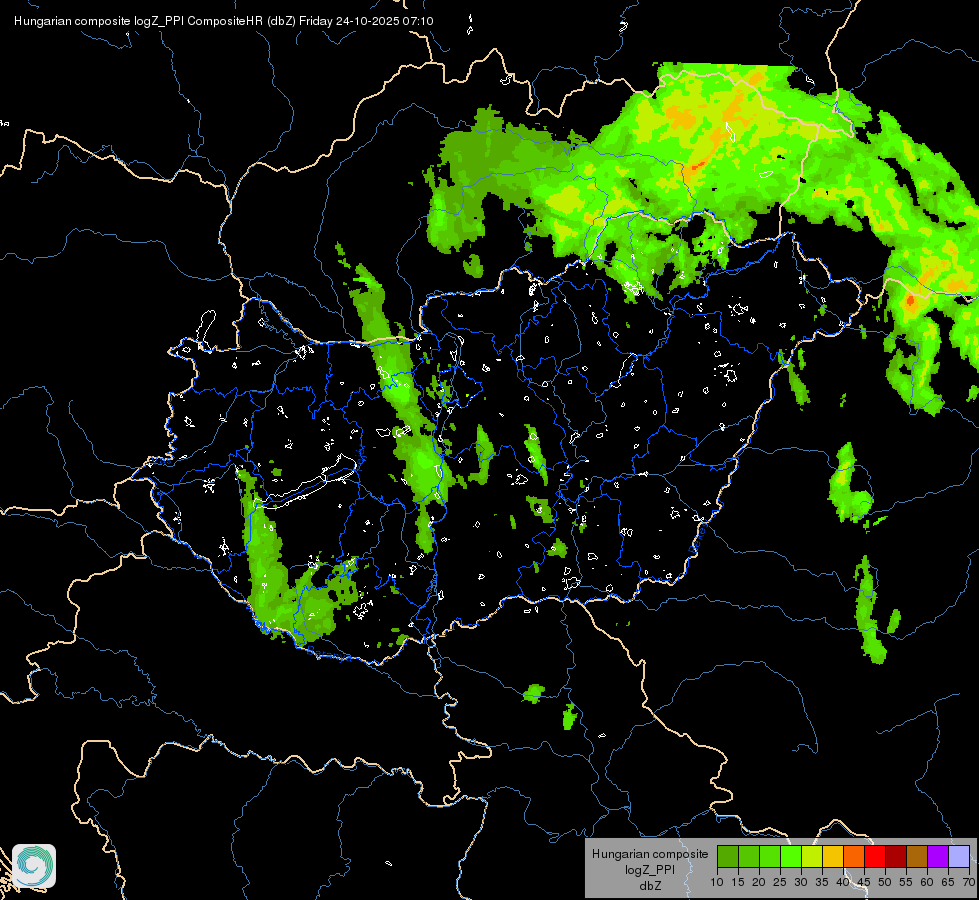Select the 20-25 dBZ green legend swatch
Image resolution: width=979 pixels, height=900 pixels.
770,856
